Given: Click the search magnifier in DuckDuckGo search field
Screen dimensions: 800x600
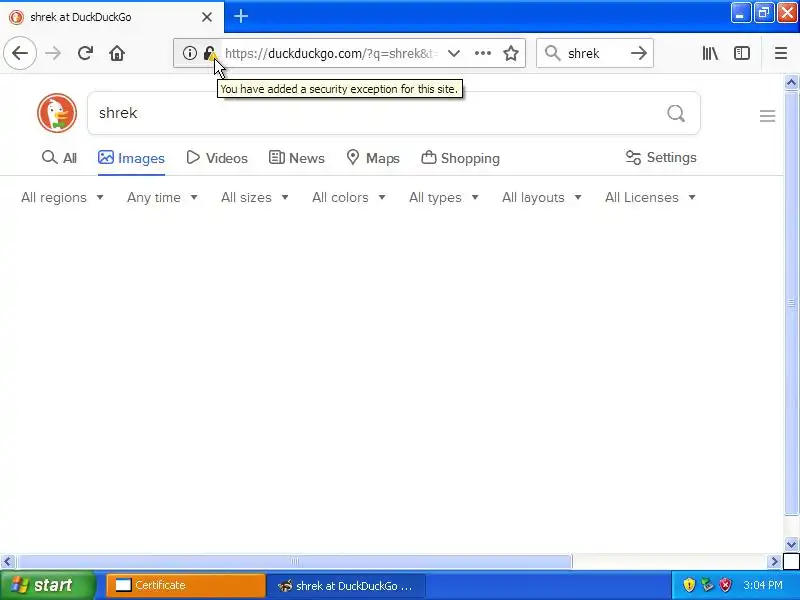Looking at the screenshot, I should point(676,113).
